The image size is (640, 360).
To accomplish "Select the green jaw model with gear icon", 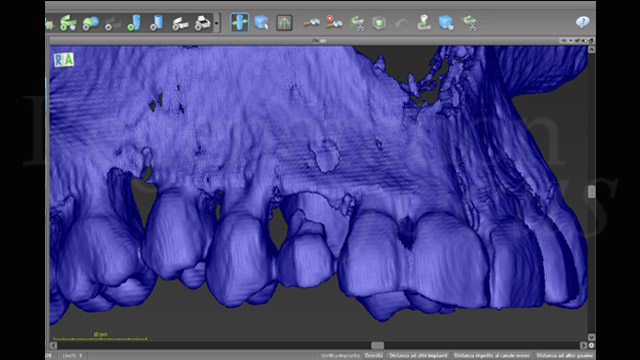I will click(68, 23).
